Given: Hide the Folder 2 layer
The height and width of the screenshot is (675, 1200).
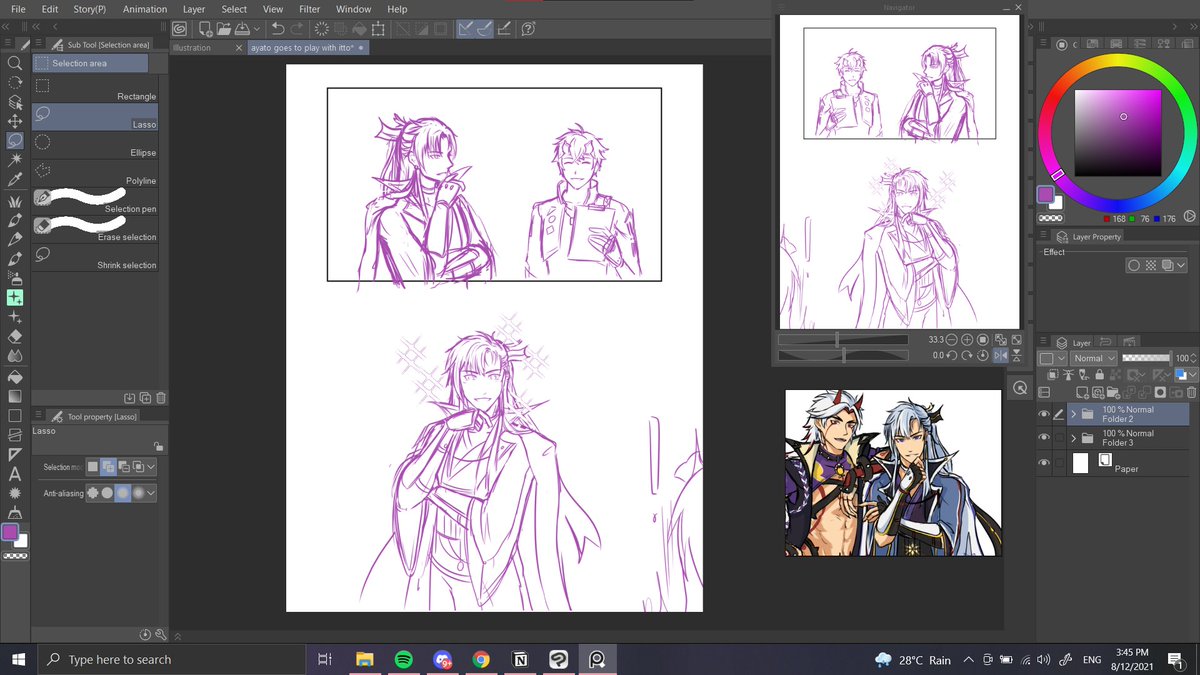Looking at the screenshot, I should tap(1044, 414).
